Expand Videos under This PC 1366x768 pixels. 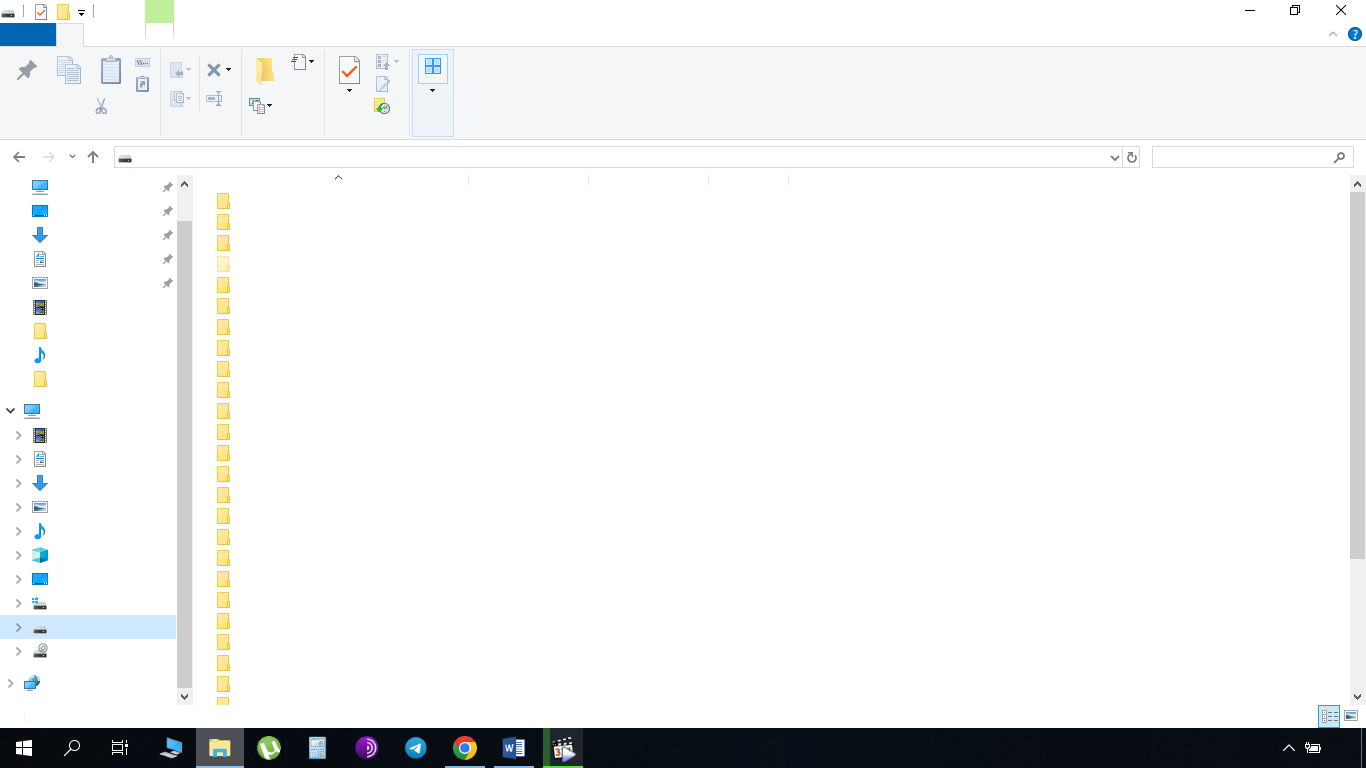[18, 435]
